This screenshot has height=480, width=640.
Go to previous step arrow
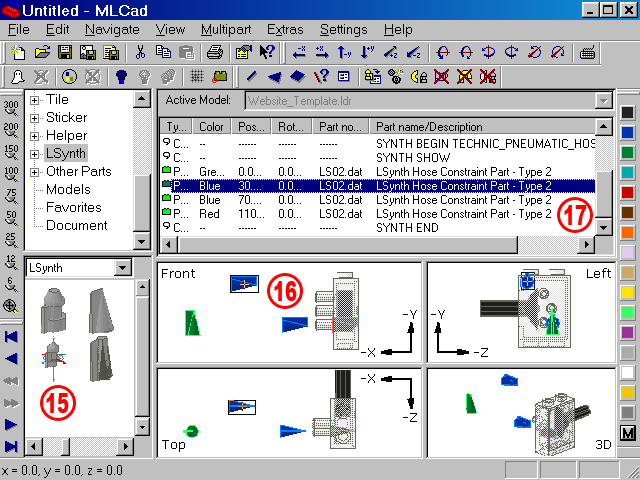(x=11, y=359)
